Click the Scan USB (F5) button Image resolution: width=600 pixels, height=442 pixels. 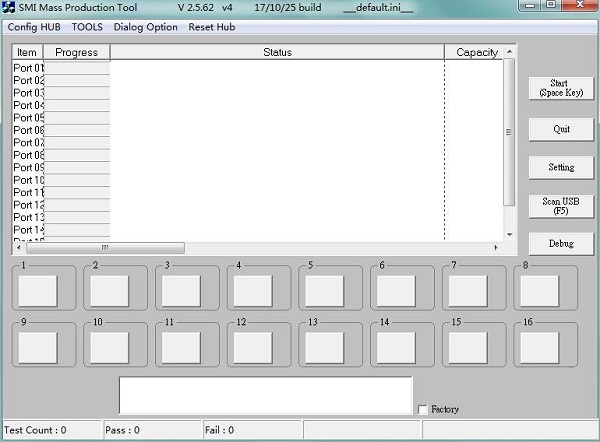pyautogui.click(x=561, y=206)
